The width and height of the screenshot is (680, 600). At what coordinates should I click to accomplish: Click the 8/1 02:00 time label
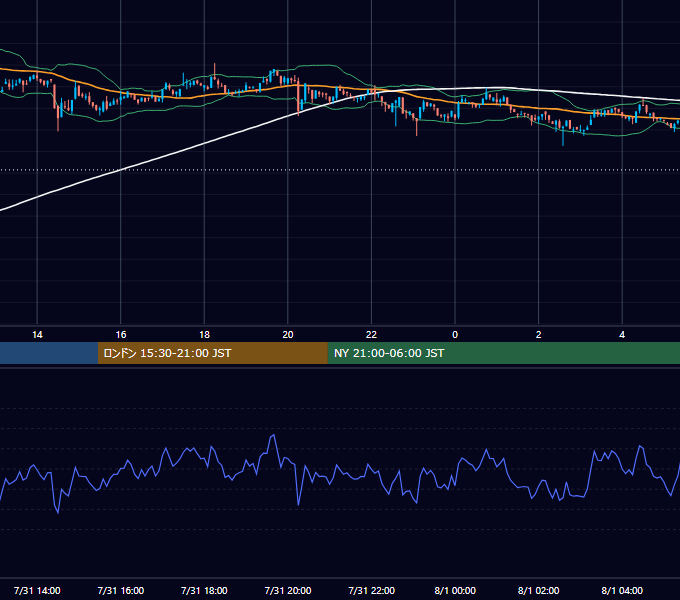[x=539, y=590]
